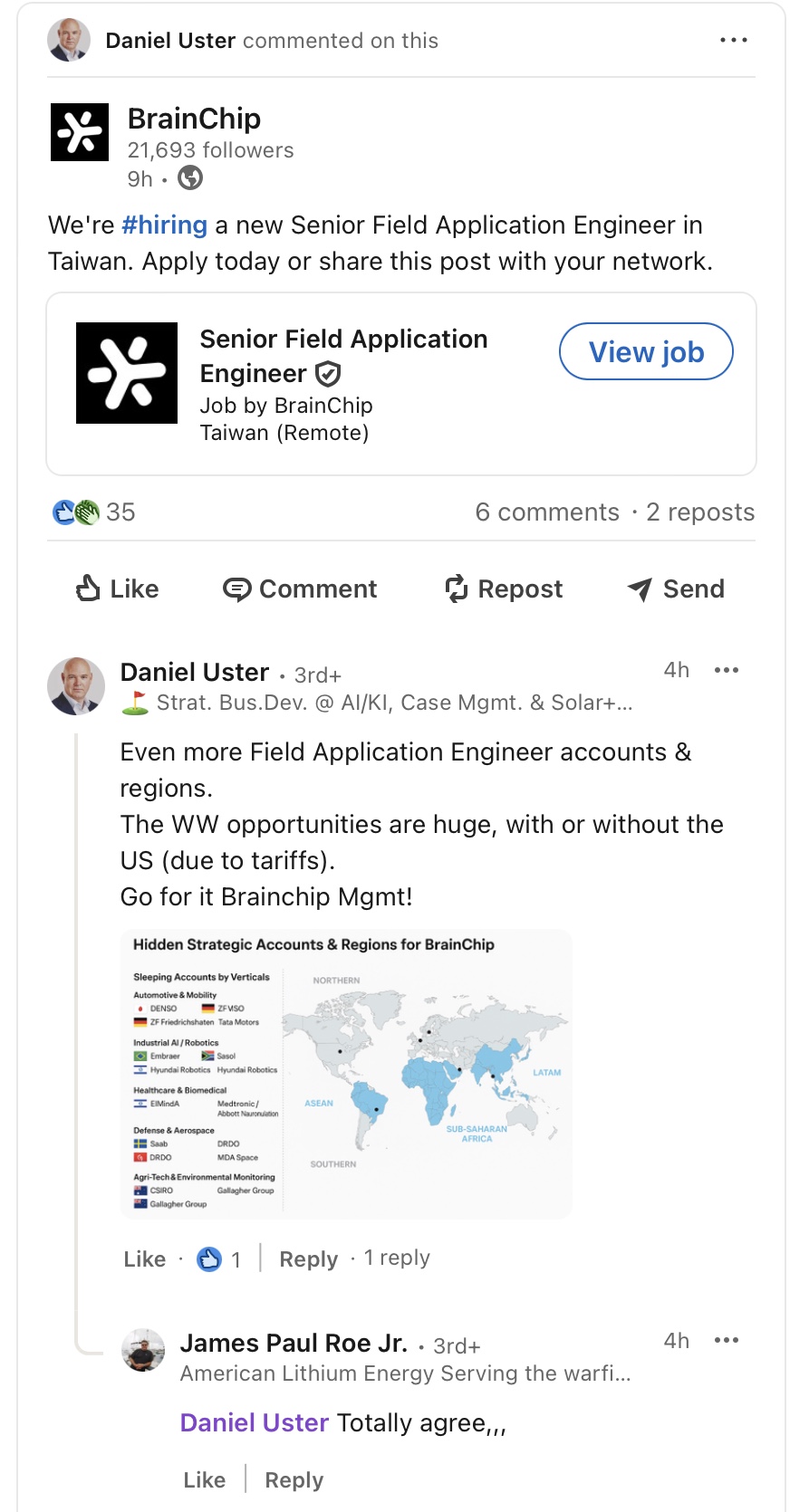Open the post's three-dot options menu
Screen dimensions: 809x1512
[x=733, y=41]
